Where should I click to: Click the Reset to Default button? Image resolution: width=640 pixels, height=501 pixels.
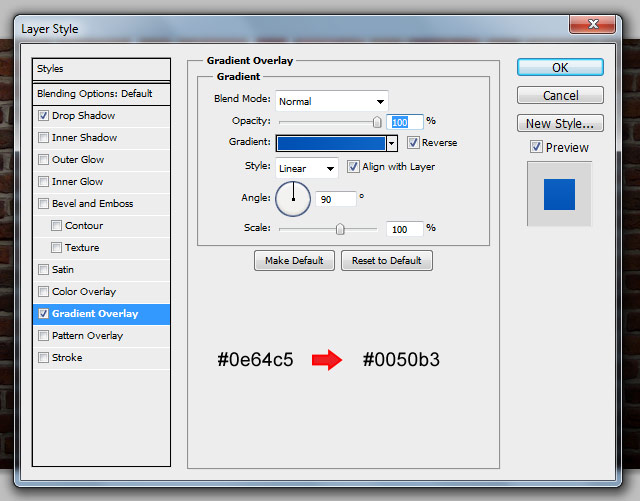pyautogui.click(x=387, y=261)
